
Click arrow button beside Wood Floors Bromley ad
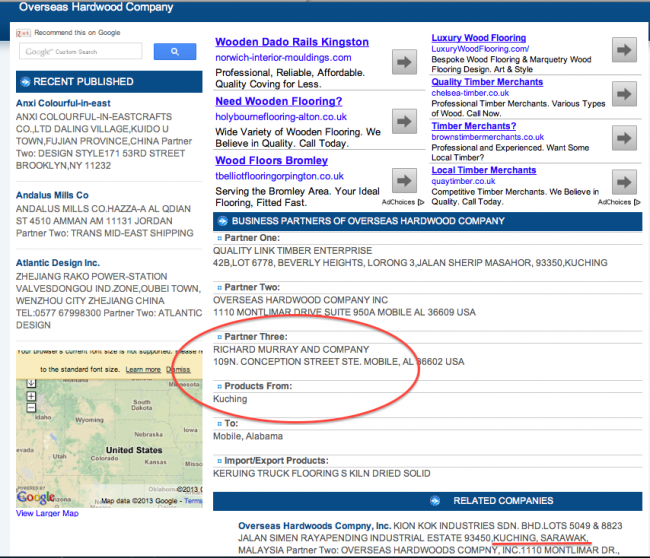(x=404, y=180)
